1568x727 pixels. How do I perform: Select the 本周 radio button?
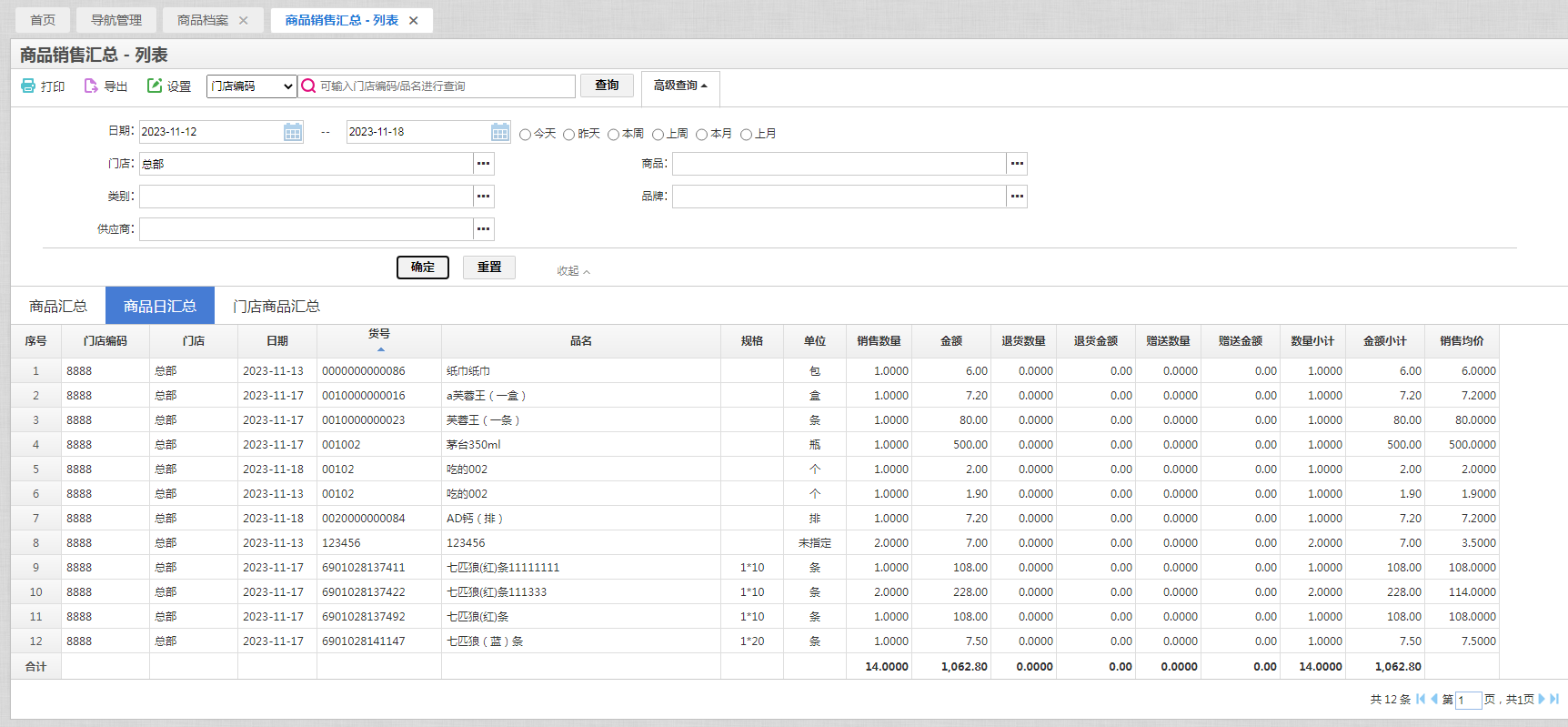[x=613, y=135]
